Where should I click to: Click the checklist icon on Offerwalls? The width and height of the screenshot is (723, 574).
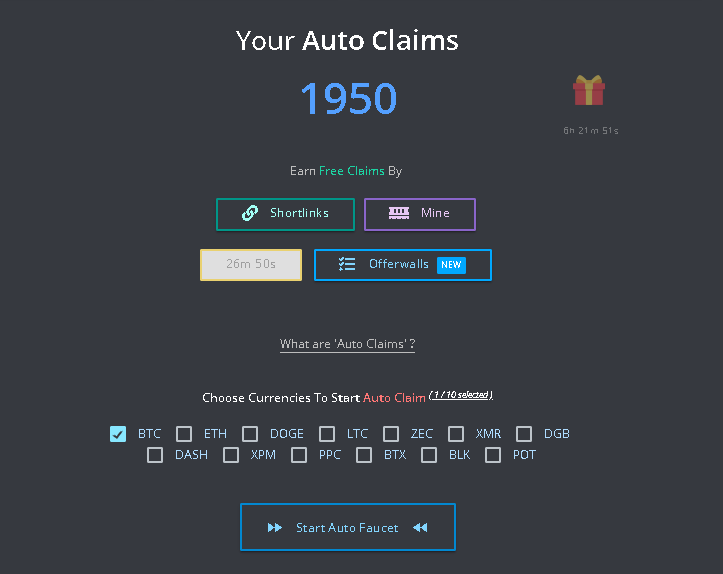click(347, 264)
